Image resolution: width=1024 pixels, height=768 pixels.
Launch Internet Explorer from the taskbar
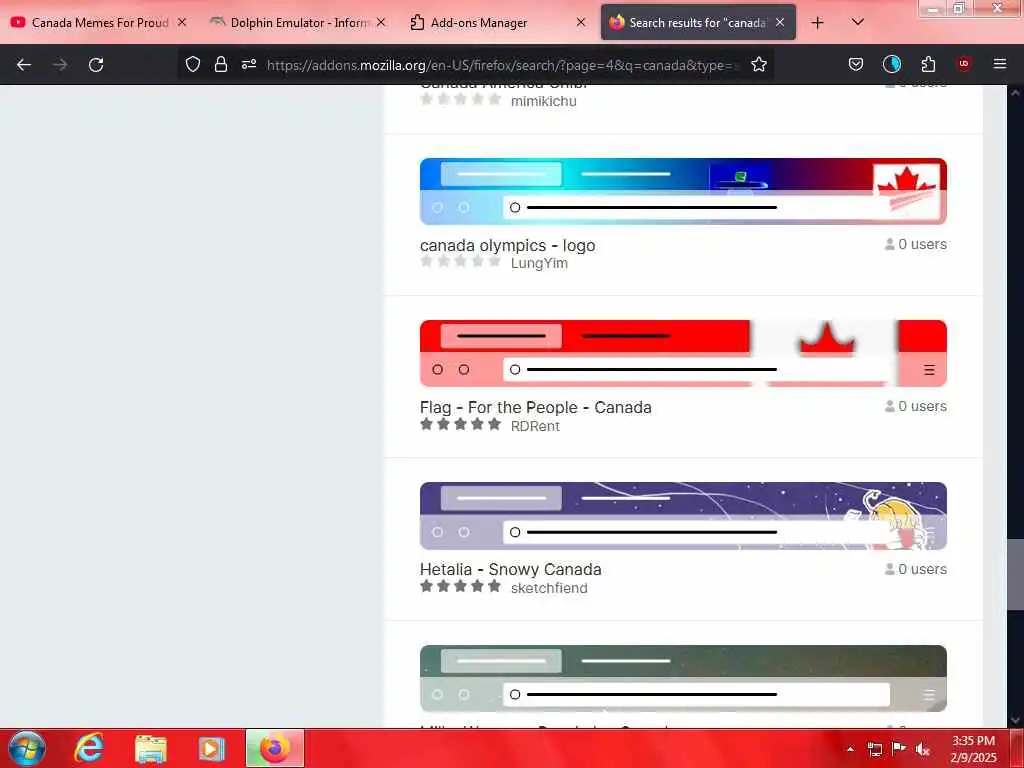click(89, 748)
